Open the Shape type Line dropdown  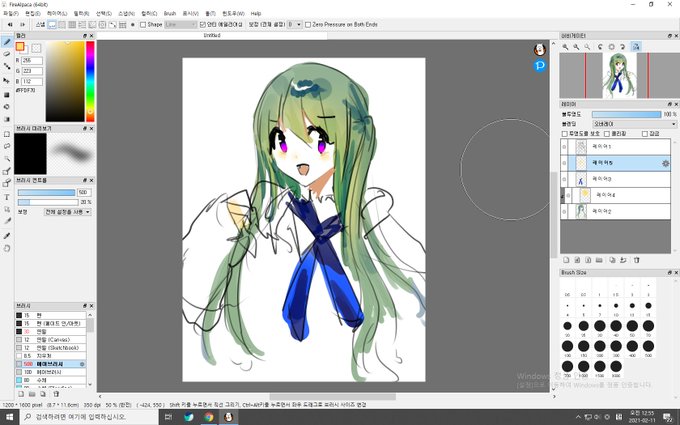180,25
